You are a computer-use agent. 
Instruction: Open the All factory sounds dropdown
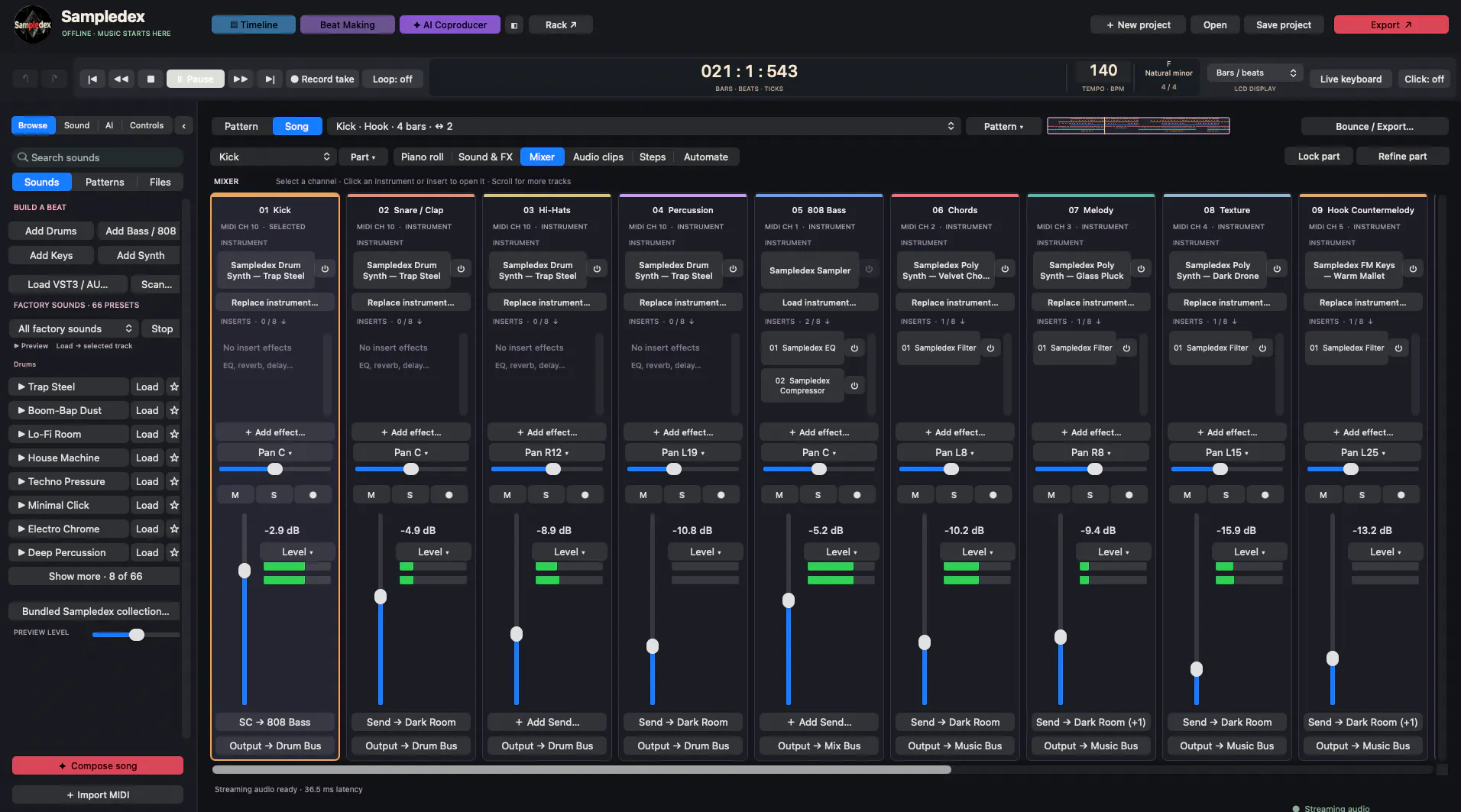(74, 328)
